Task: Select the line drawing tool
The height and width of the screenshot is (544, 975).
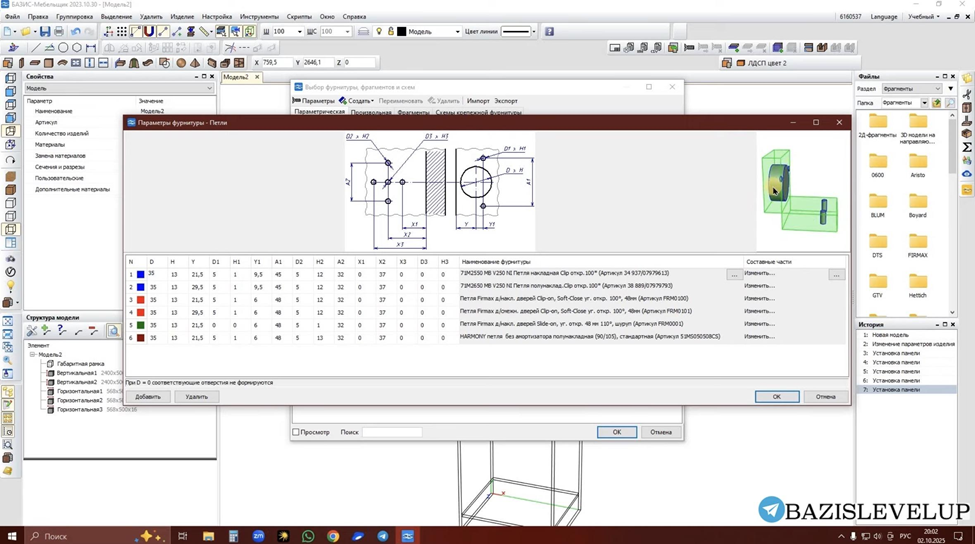Action: tap(35, 47)
